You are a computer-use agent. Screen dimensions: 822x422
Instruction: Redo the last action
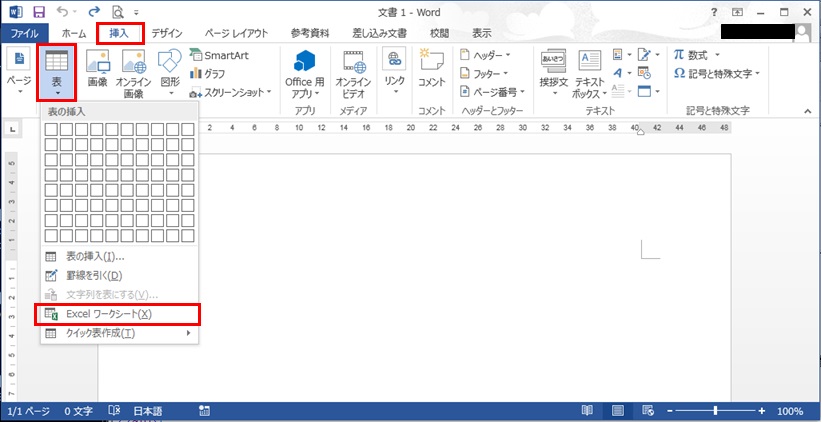coord(94,12)
